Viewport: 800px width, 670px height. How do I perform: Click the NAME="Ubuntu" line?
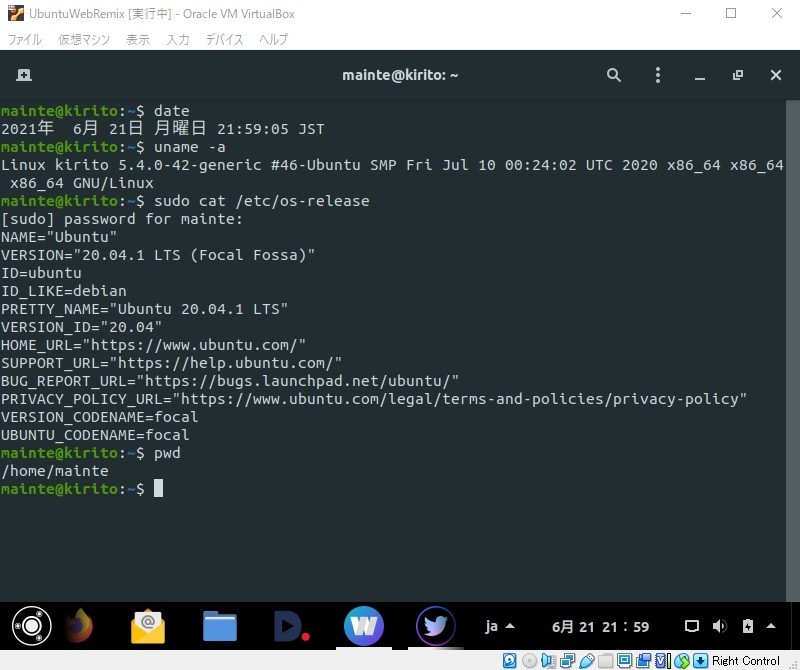pos(59,237)
